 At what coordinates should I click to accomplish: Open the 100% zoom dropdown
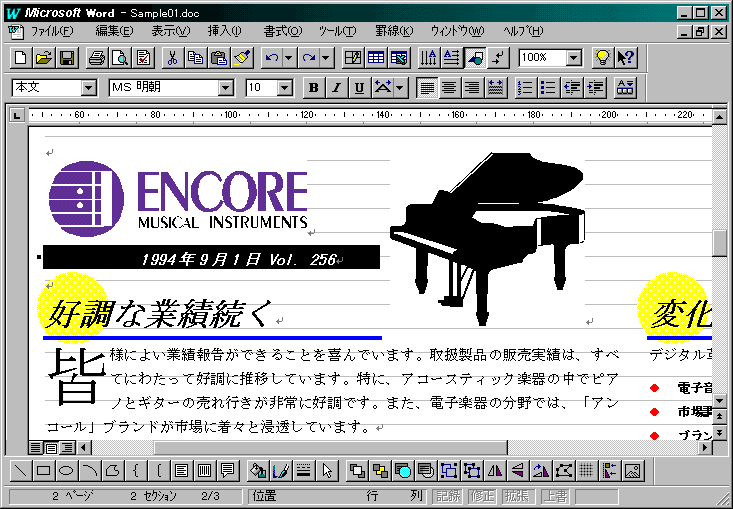tap(574, 58)
